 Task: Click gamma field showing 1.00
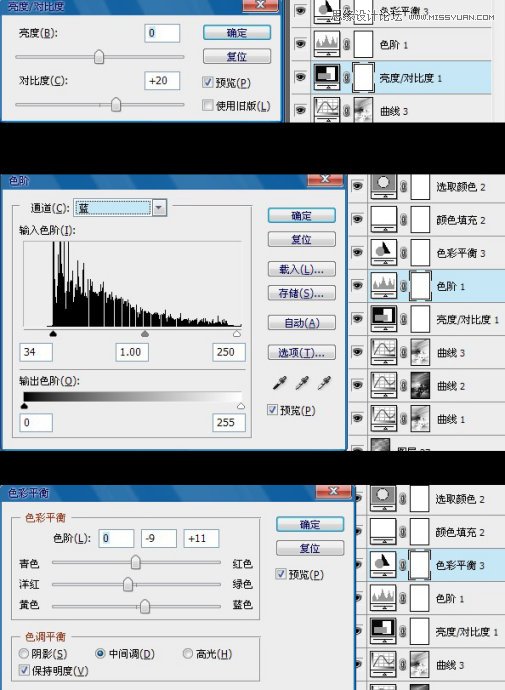click(x=132, y=352)
